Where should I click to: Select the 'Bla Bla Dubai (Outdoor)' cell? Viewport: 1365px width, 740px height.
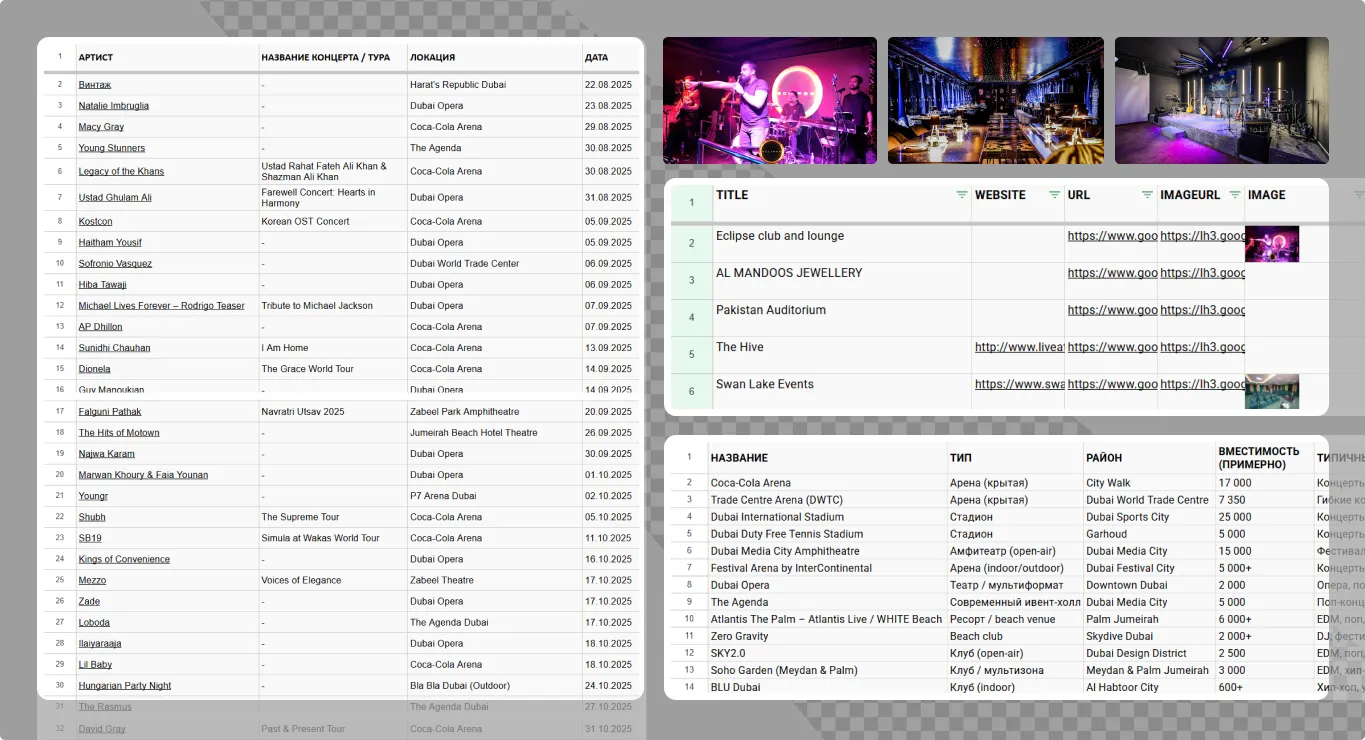495,686
